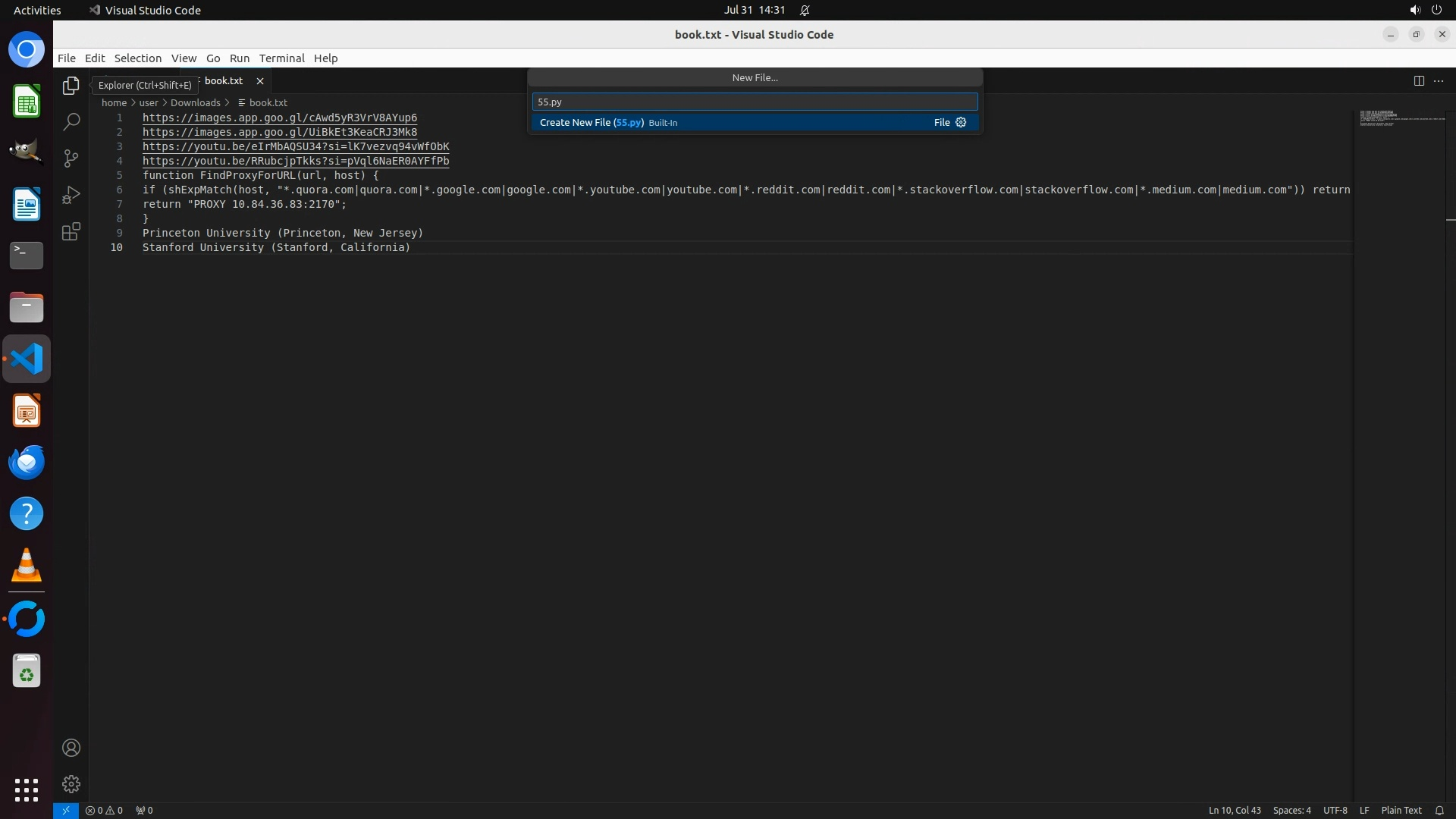Open the remote window status icon
This screenshot has height=819, width=1456.
click(66, 810)
